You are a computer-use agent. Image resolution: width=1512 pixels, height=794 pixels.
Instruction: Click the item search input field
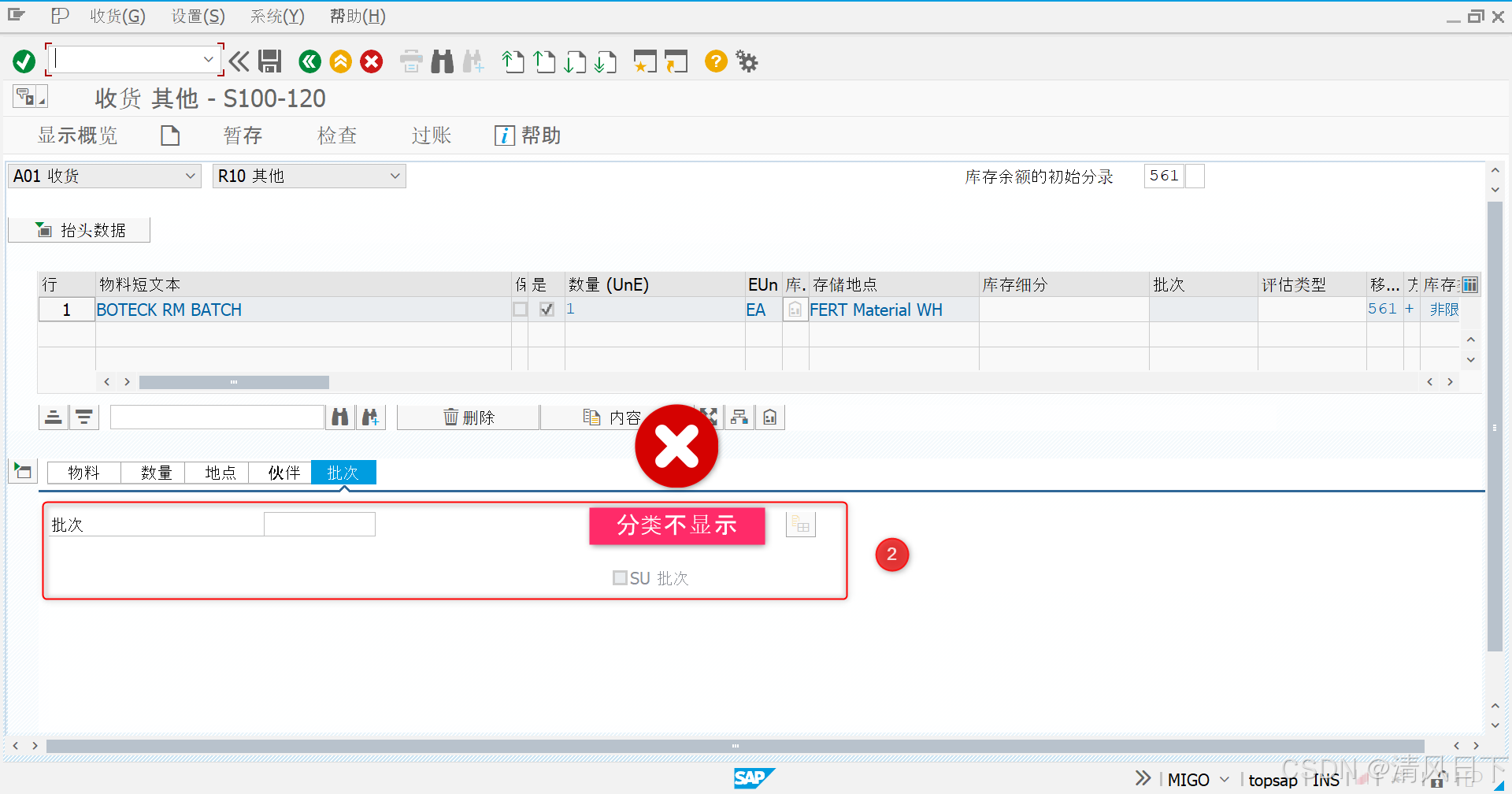[x=217, y=417]
